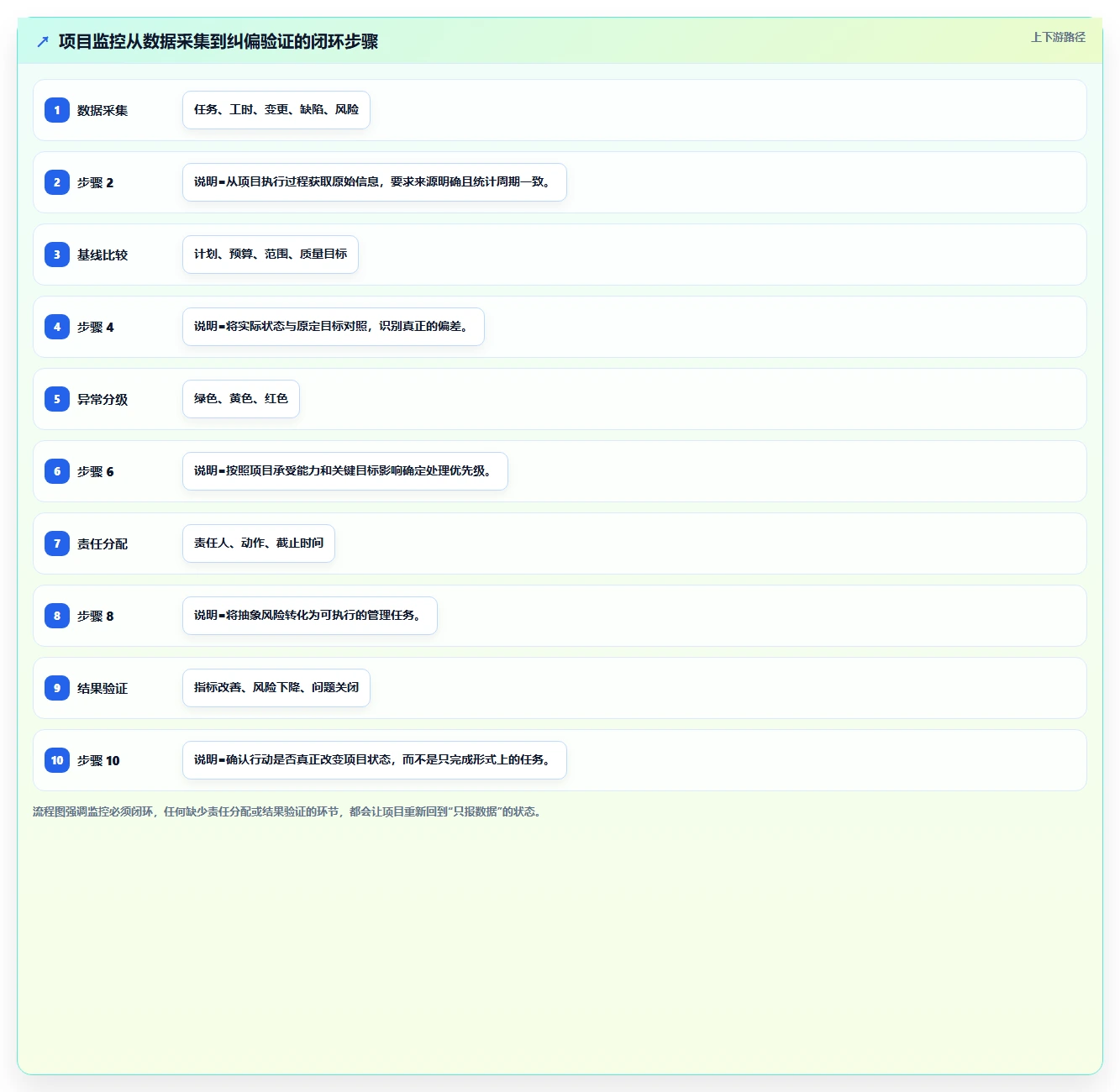Viewport: 1120px width, 1092px height.
Task: Click step number badge 8
Action: tap(57, 616)
